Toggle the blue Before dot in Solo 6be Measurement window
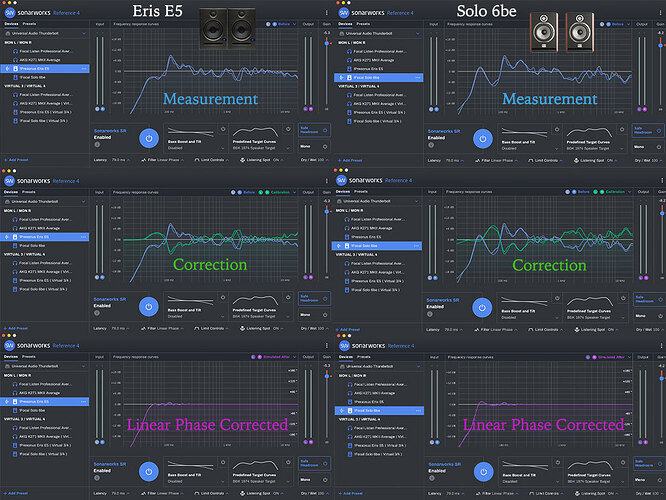Screen dimensions: 666x500 pyautogui.click(x=608, y=24)
